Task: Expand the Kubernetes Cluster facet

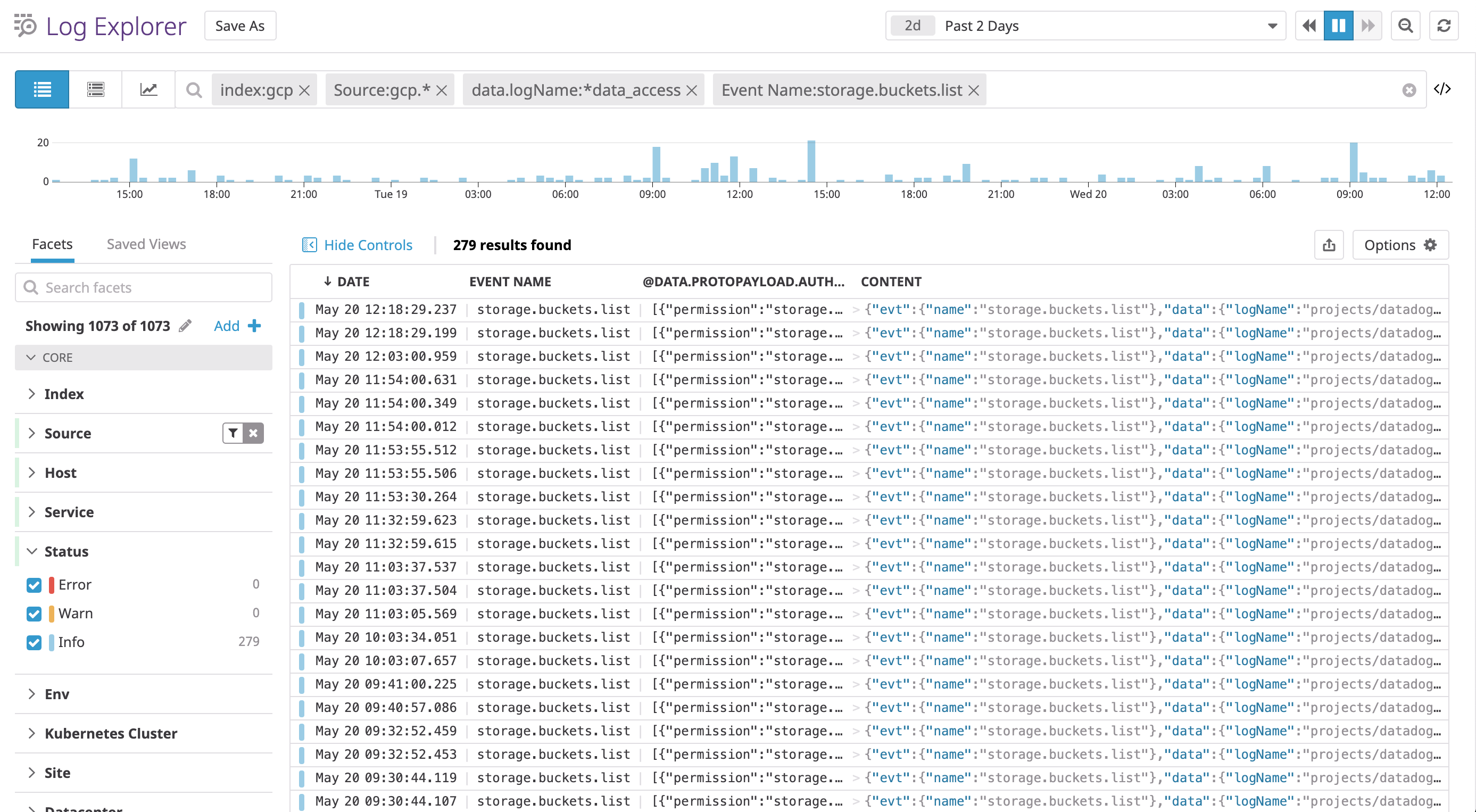Action: tap(111, 733)
